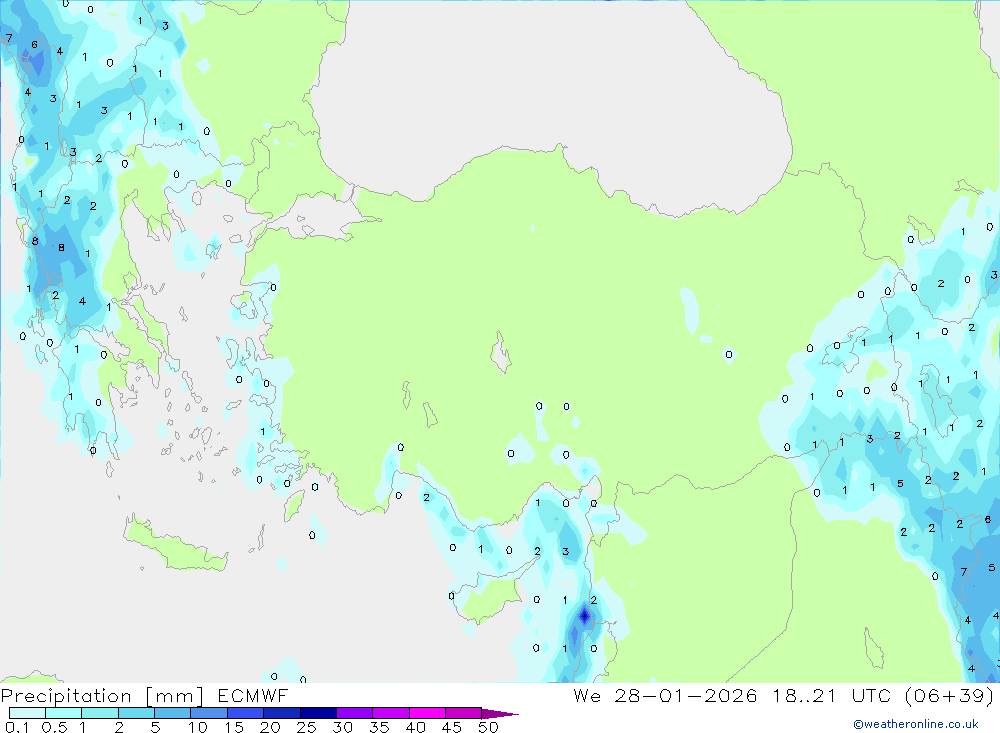Viewport: 1000px width, 733px height.
Task: Click the "40" legend scale label
Action: pyautogui.click(x=415, y=727)
